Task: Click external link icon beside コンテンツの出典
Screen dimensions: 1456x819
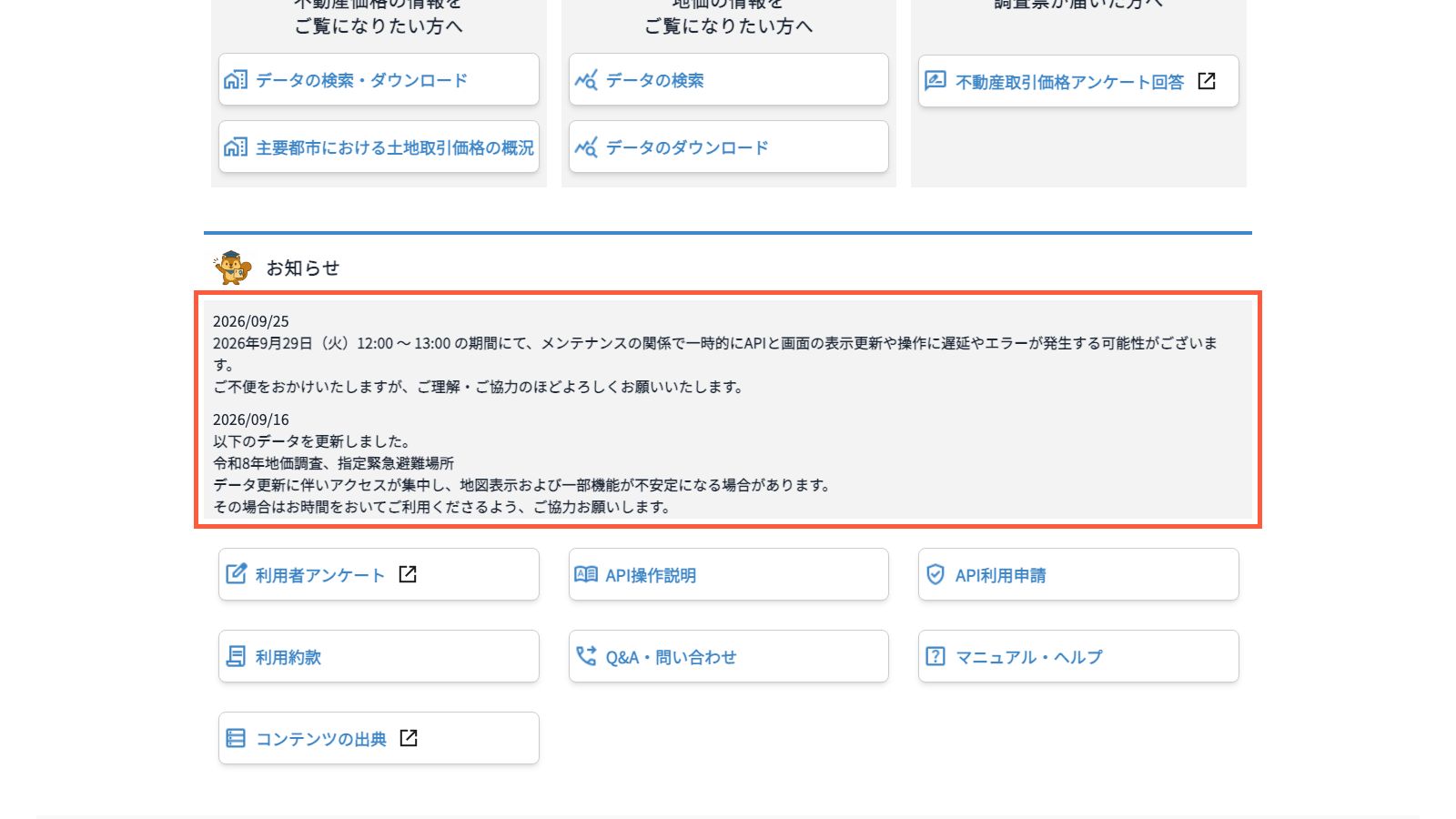Action: click(409, 738)
